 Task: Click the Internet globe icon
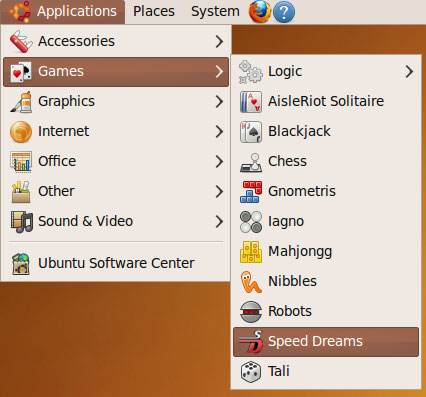(x=21, y=132)
